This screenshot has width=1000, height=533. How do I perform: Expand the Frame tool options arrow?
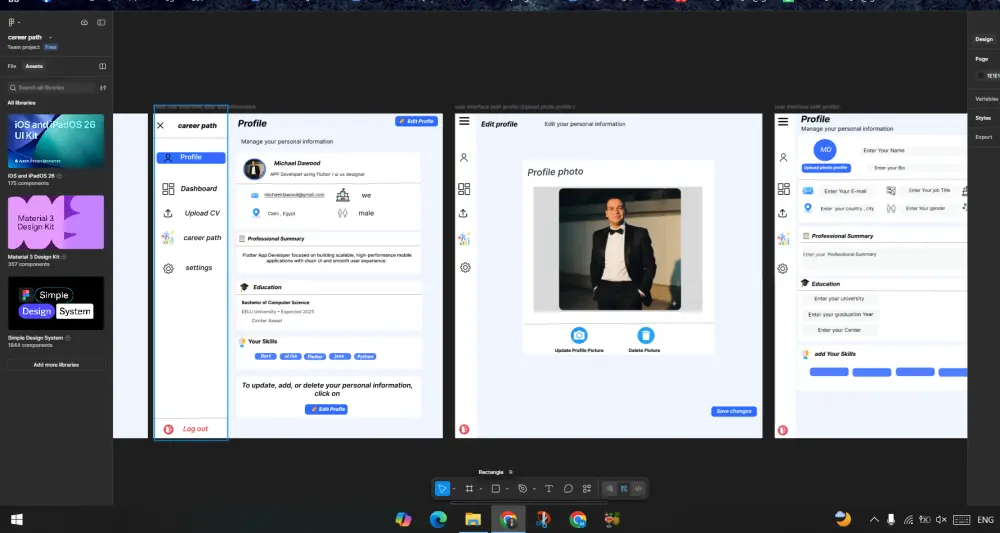(x=480, y=489)
